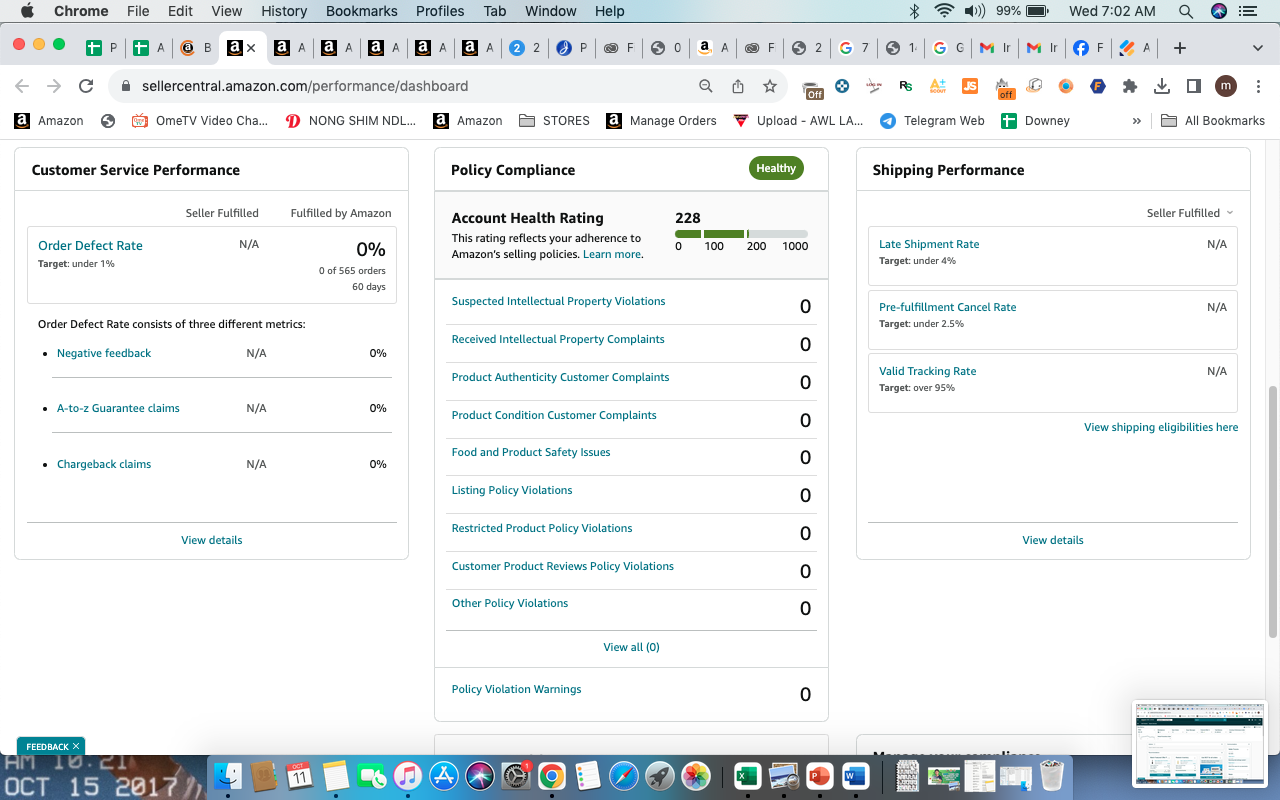This screenshot has width=1280, height=800.
Task: Open Siri from the Dock
Action: click(x=479, y=776)
